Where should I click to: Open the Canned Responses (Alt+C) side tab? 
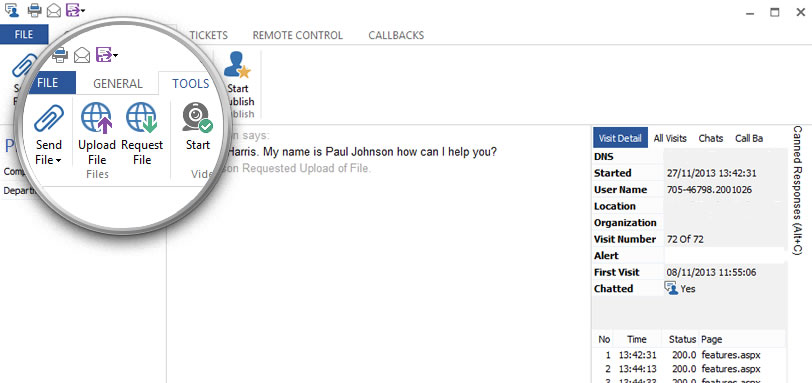[798, 190]
